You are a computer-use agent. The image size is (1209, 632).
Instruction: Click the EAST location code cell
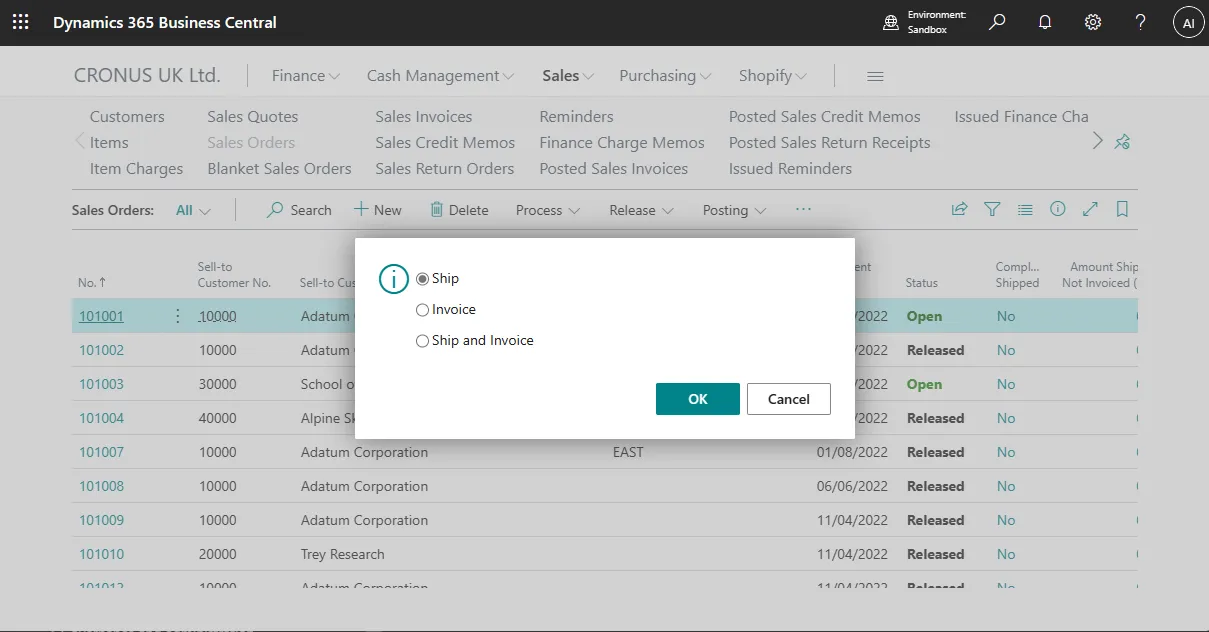[x=628, y=452]
